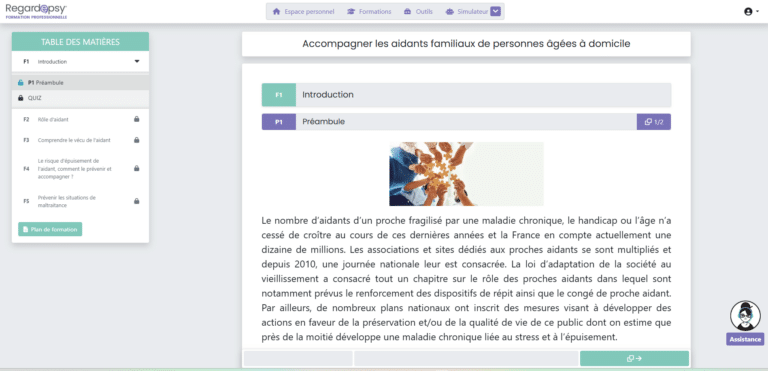
Task: Go to the next page with arrow button
Action: [x=634, y=359]
